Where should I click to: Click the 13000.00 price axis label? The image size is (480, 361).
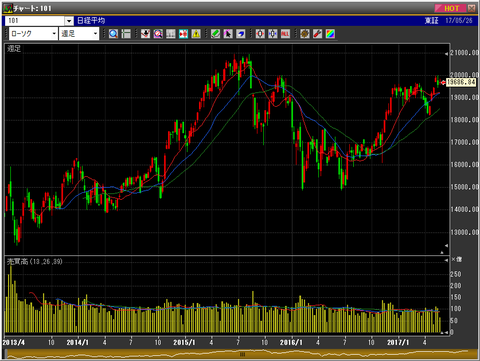[464, 232]
